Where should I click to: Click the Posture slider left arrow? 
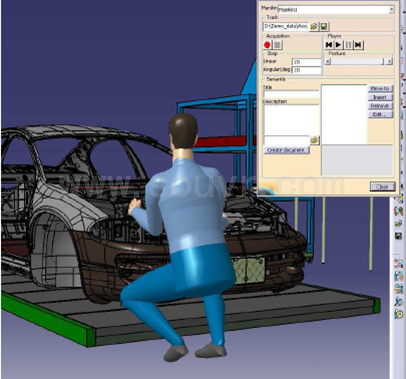pyautogui.click(x=328, y=62)
